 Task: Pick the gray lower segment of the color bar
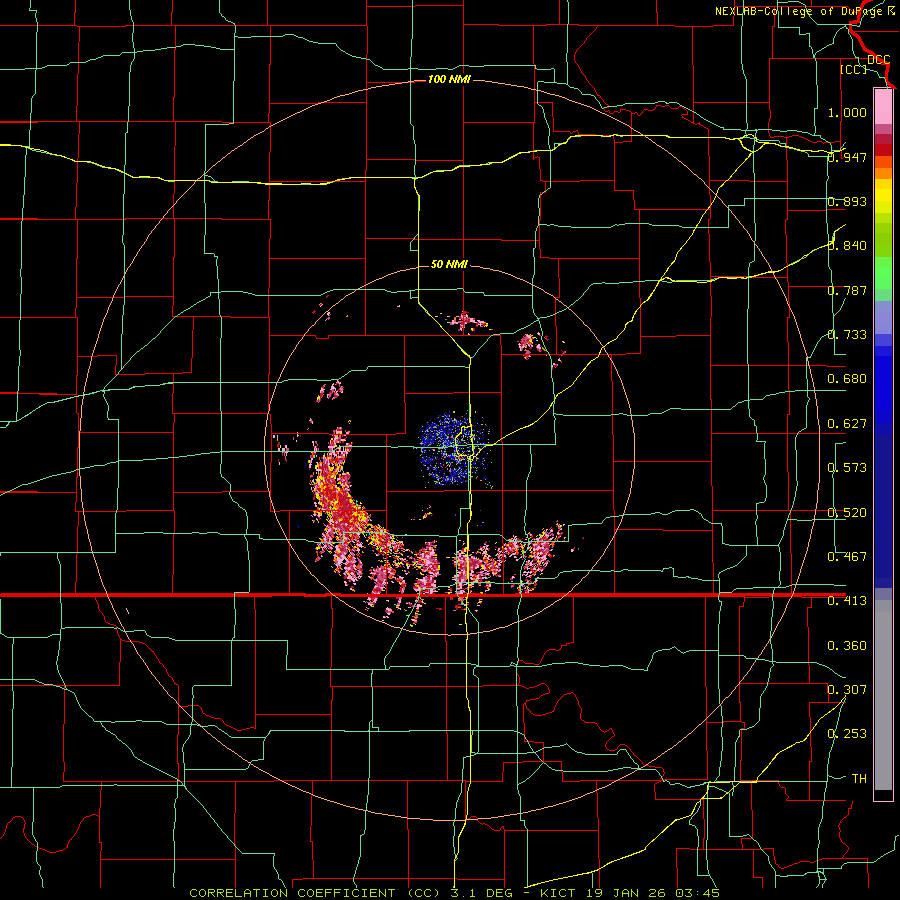coord(883,695)
